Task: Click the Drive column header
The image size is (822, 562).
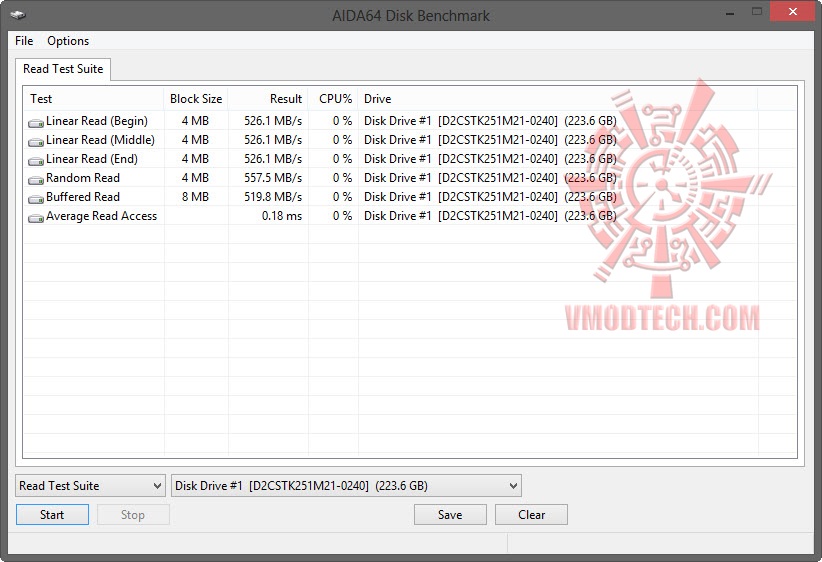Action: click(558, 99)
